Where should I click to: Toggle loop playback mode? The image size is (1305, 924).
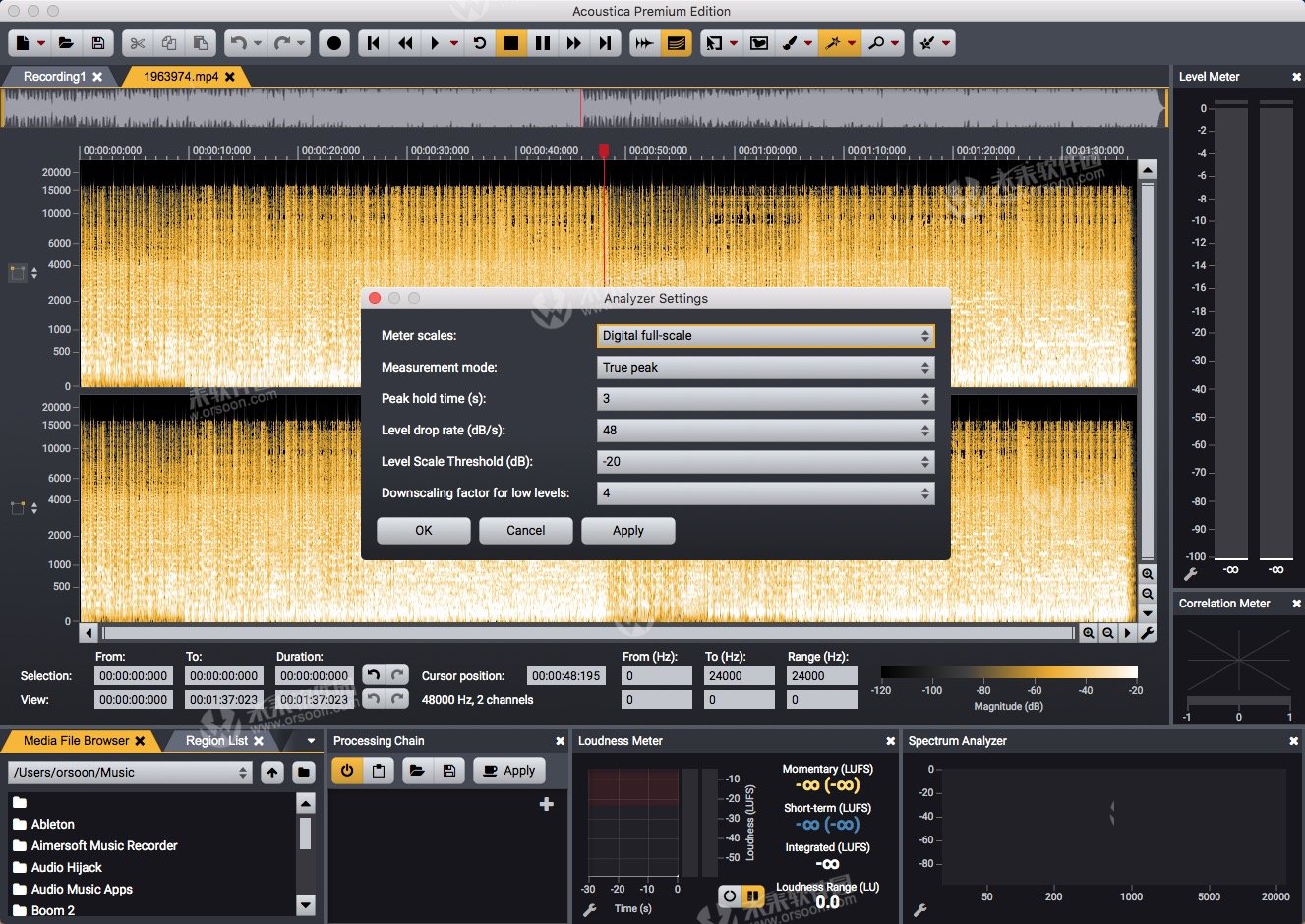click(x=480, y=43)
